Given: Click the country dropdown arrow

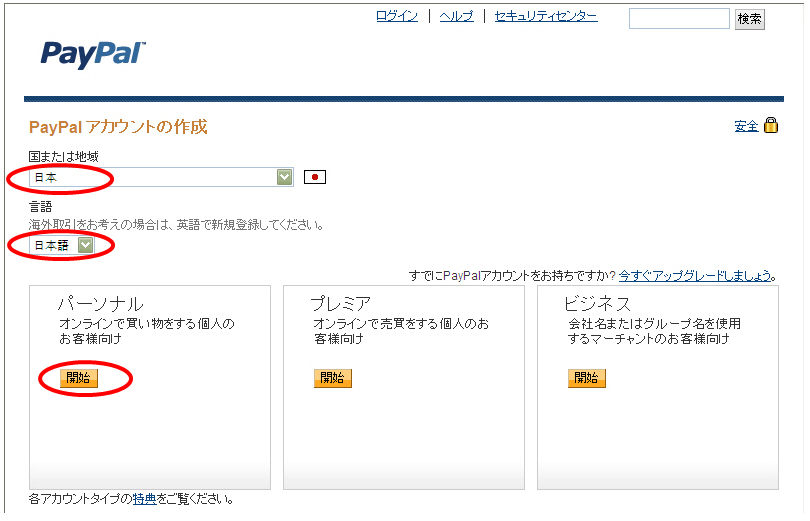Looking at the screenshot, I should (x=285, y=177).
